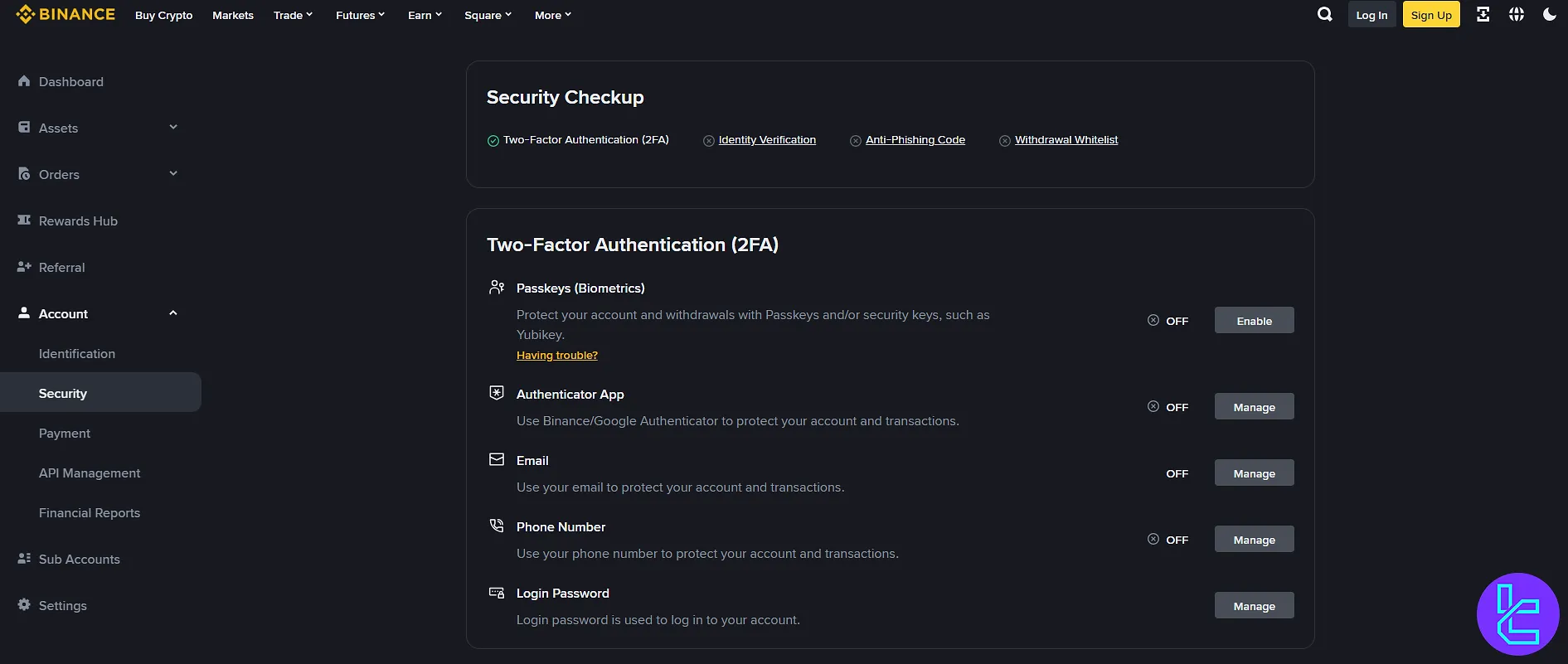
Task: Click the Login Password icon
Action: click(497, 593)
